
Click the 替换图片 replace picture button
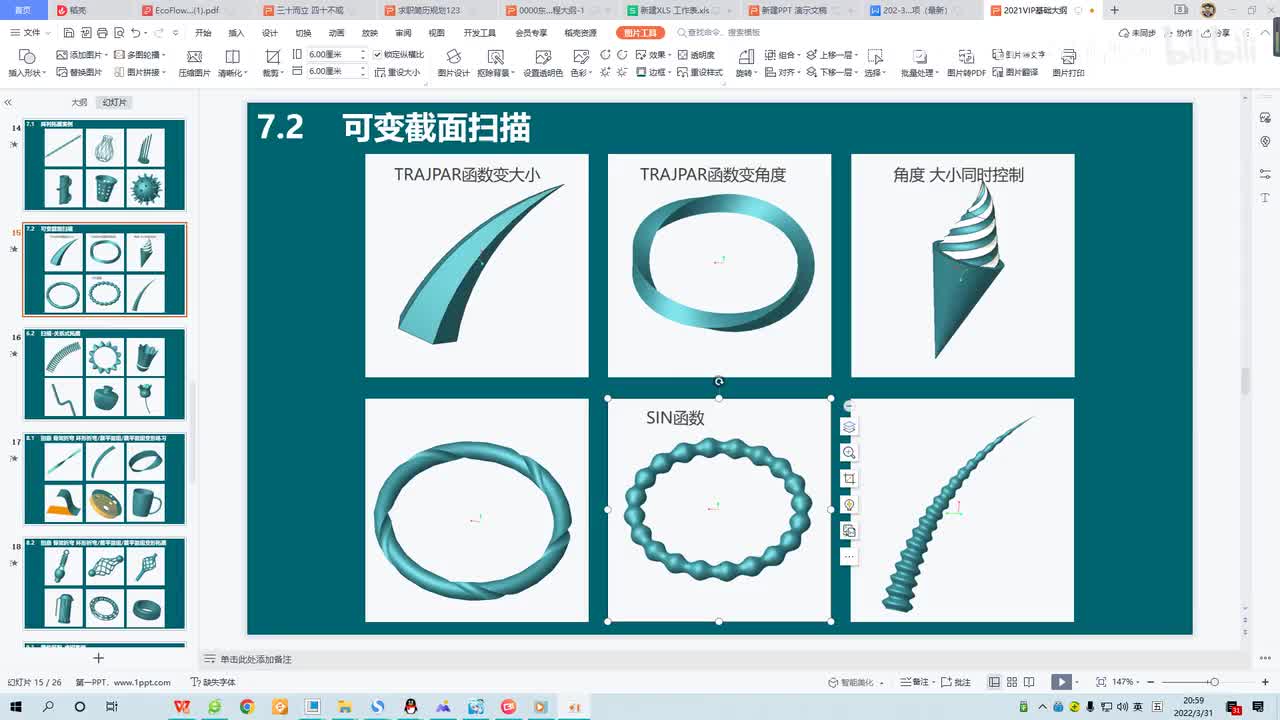[78, 73]
